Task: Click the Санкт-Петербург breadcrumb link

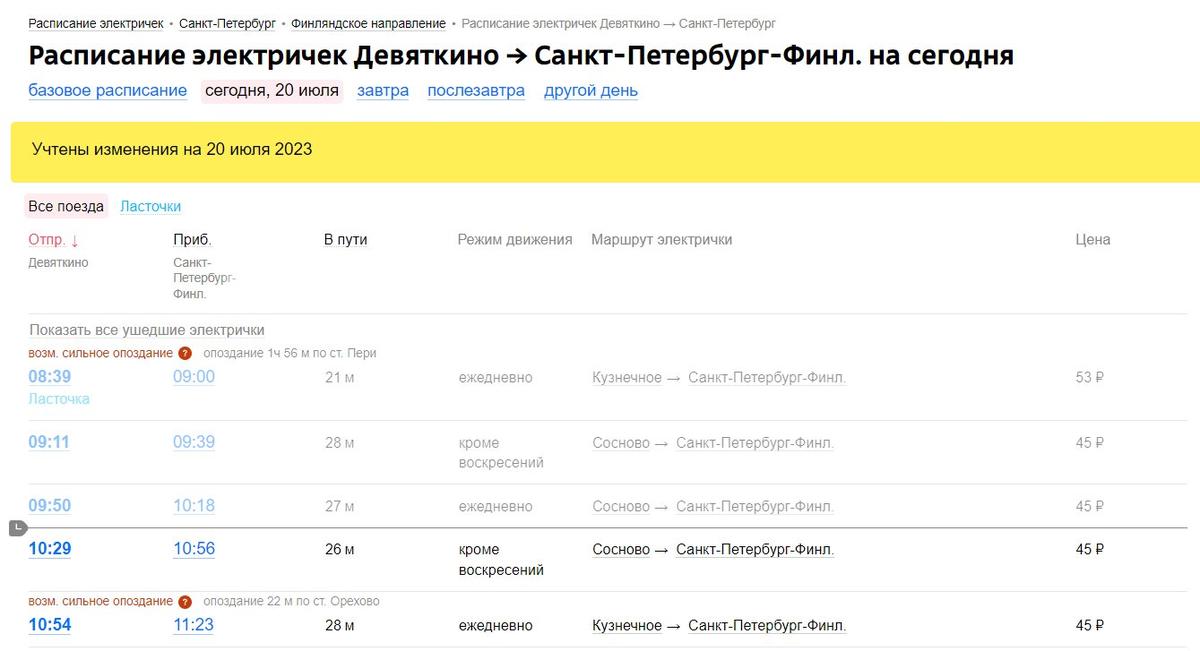Action: [227, 23]
